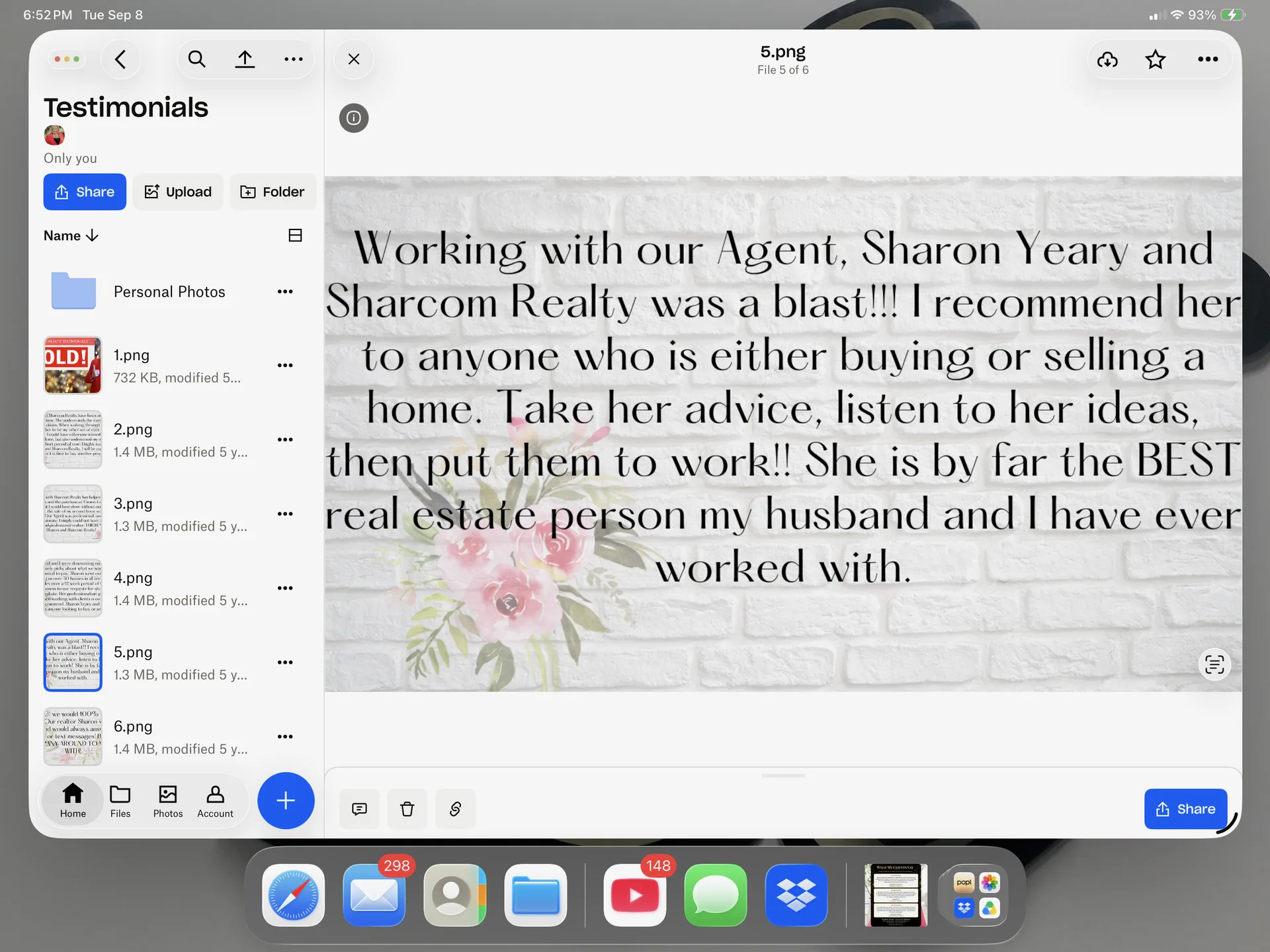This screenshot has height=952, width=1270.
Task: Open options for 3.png
Action: pyautogui.click(x=285, y=514)
